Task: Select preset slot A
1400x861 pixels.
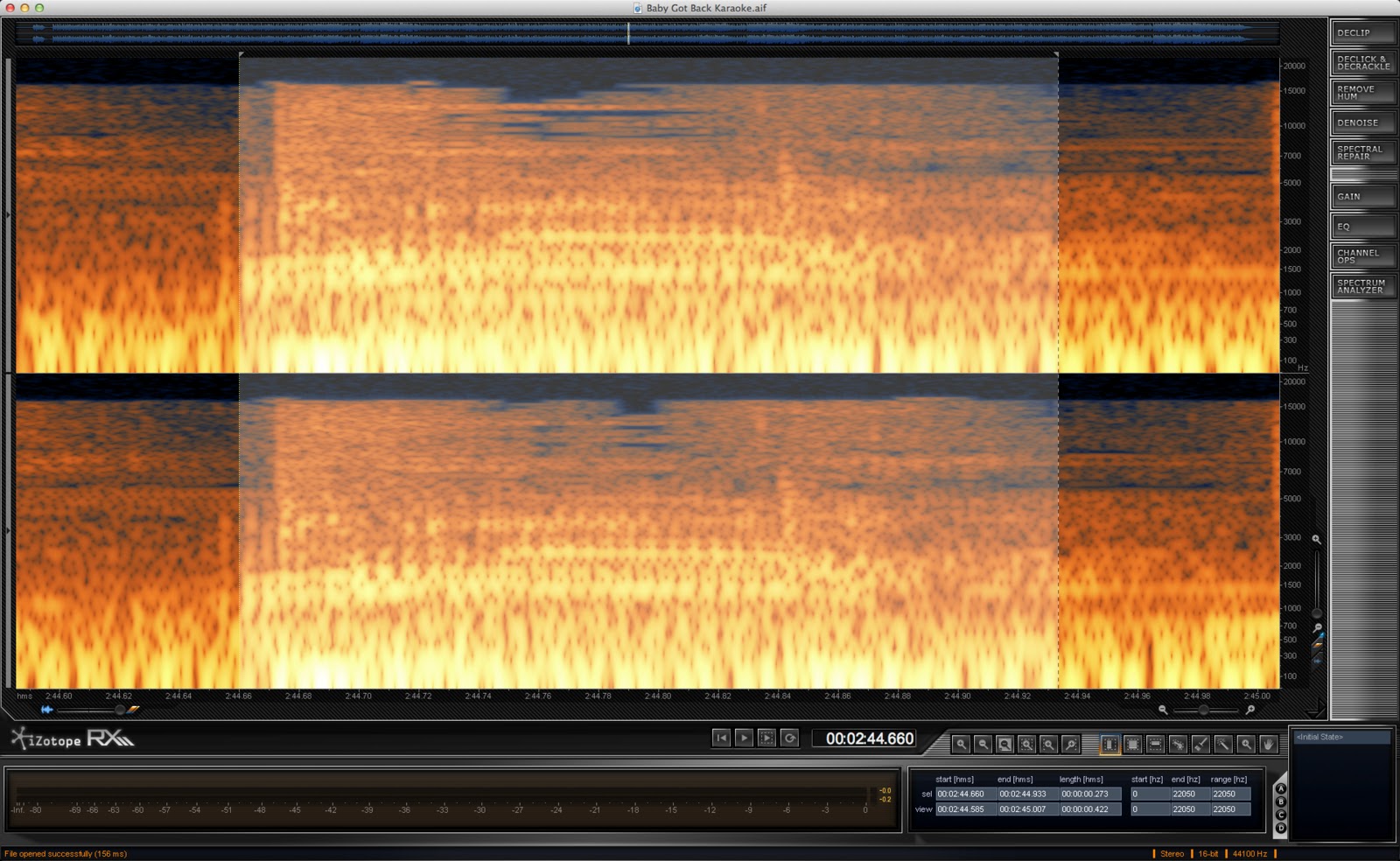Action: (x=1281, y=788)
